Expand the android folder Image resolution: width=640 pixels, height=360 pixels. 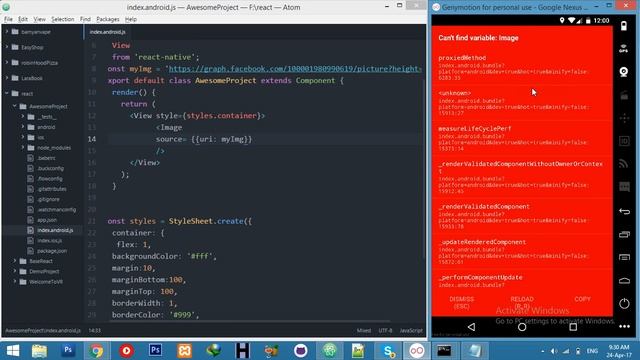tap(23, 127)
